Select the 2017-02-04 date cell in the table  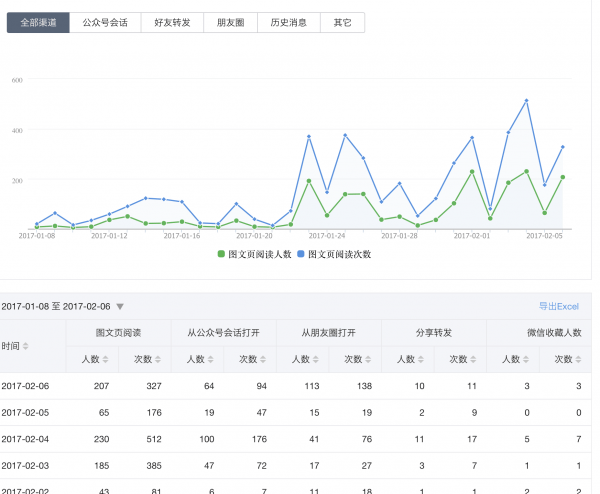(x=25, y=439)
